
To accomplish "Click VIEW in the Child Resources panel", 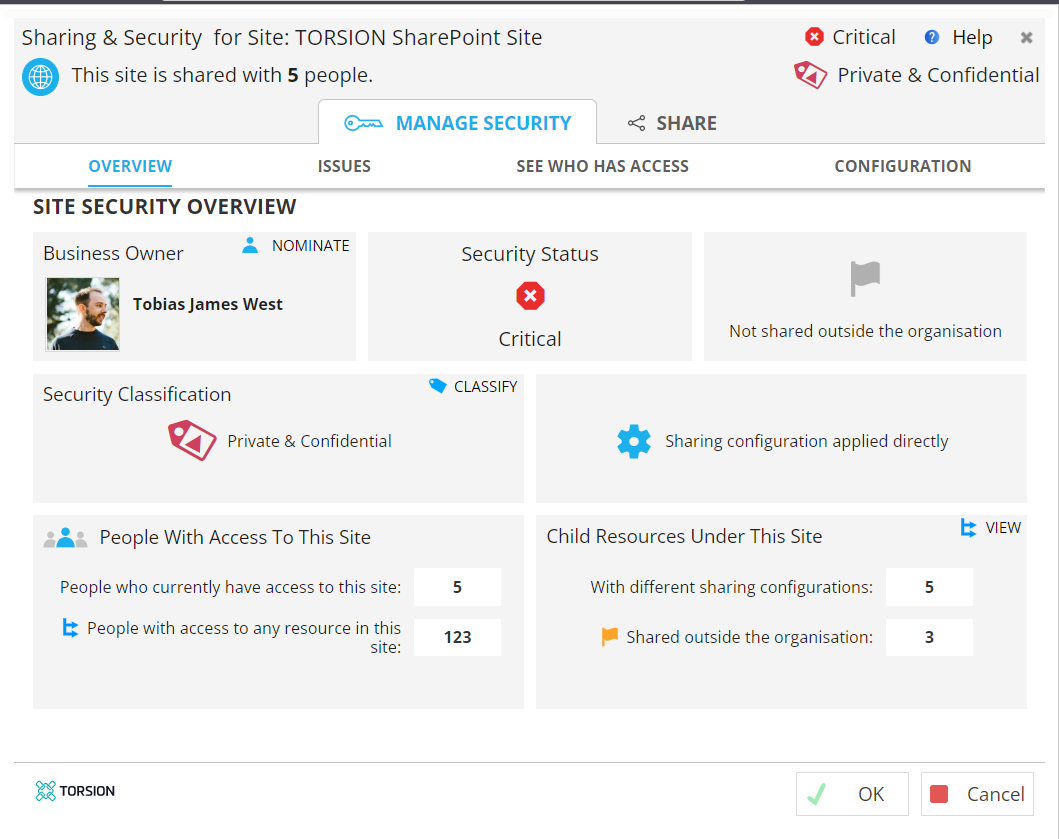I will coord(990,527).
